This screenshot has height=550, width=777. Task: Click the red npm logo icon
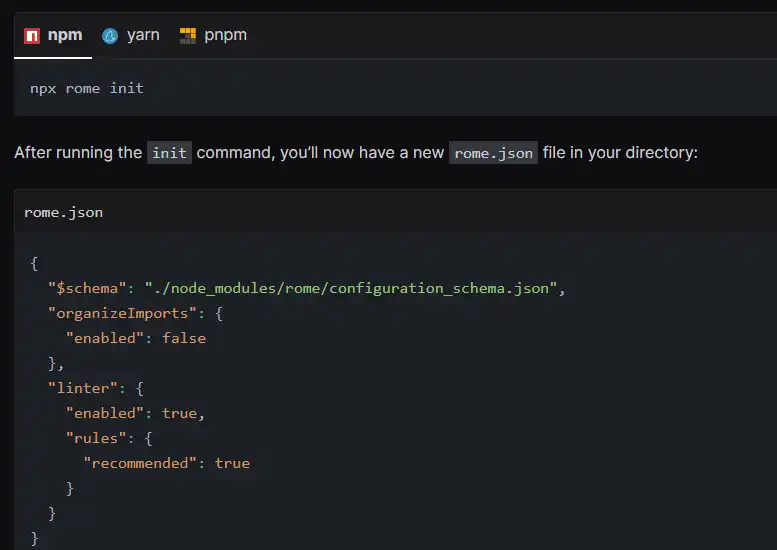(x=32, y=36)
